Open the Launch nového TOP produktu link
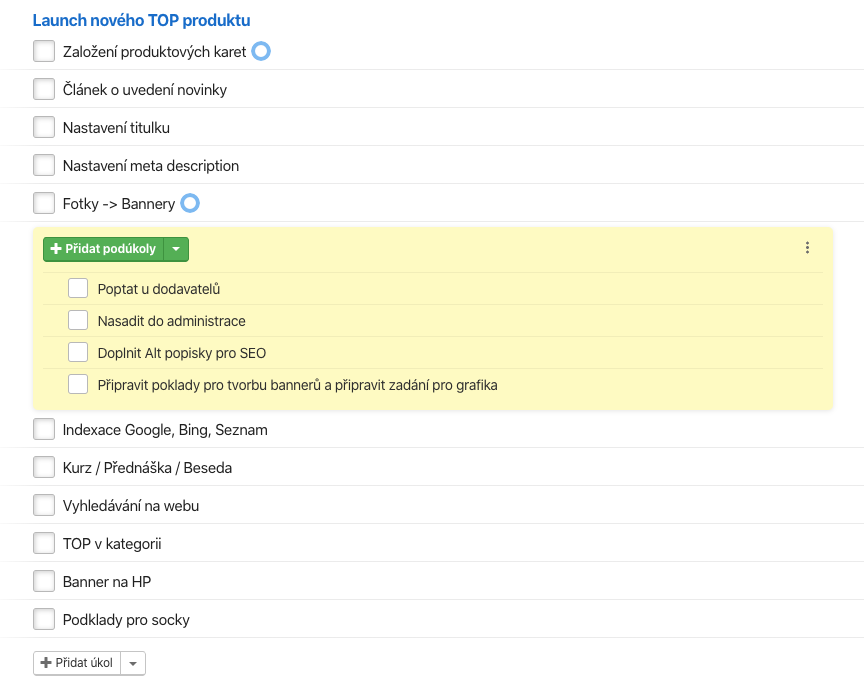 pos(142,20)
